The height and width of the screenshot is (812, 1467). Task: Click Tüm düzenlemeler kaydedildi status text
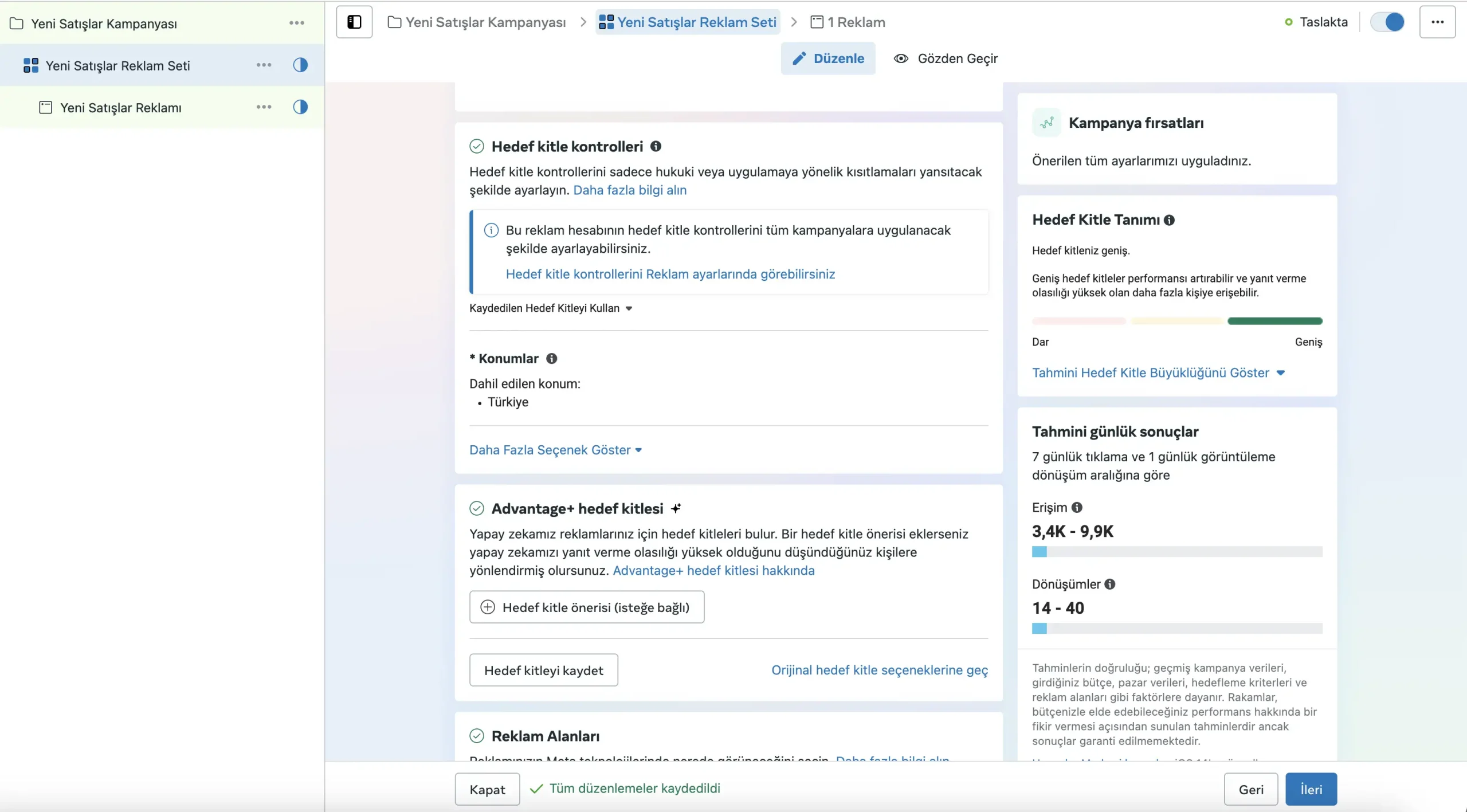pyautogui.click(x=634, y=789)
